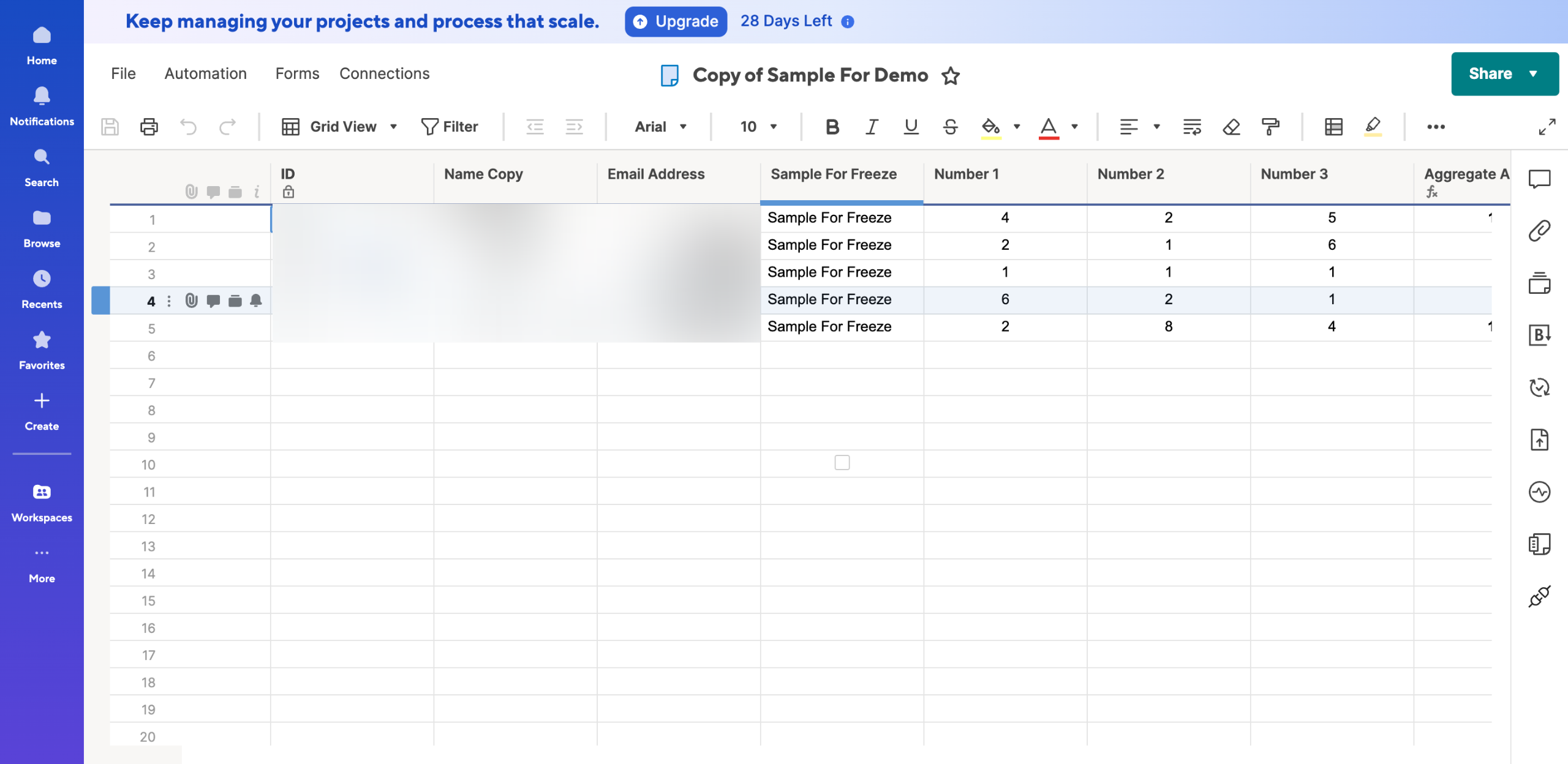Toggle wrap text formatting
This screenshot has height=764, width=1568.
click(x=1191, y=127)
